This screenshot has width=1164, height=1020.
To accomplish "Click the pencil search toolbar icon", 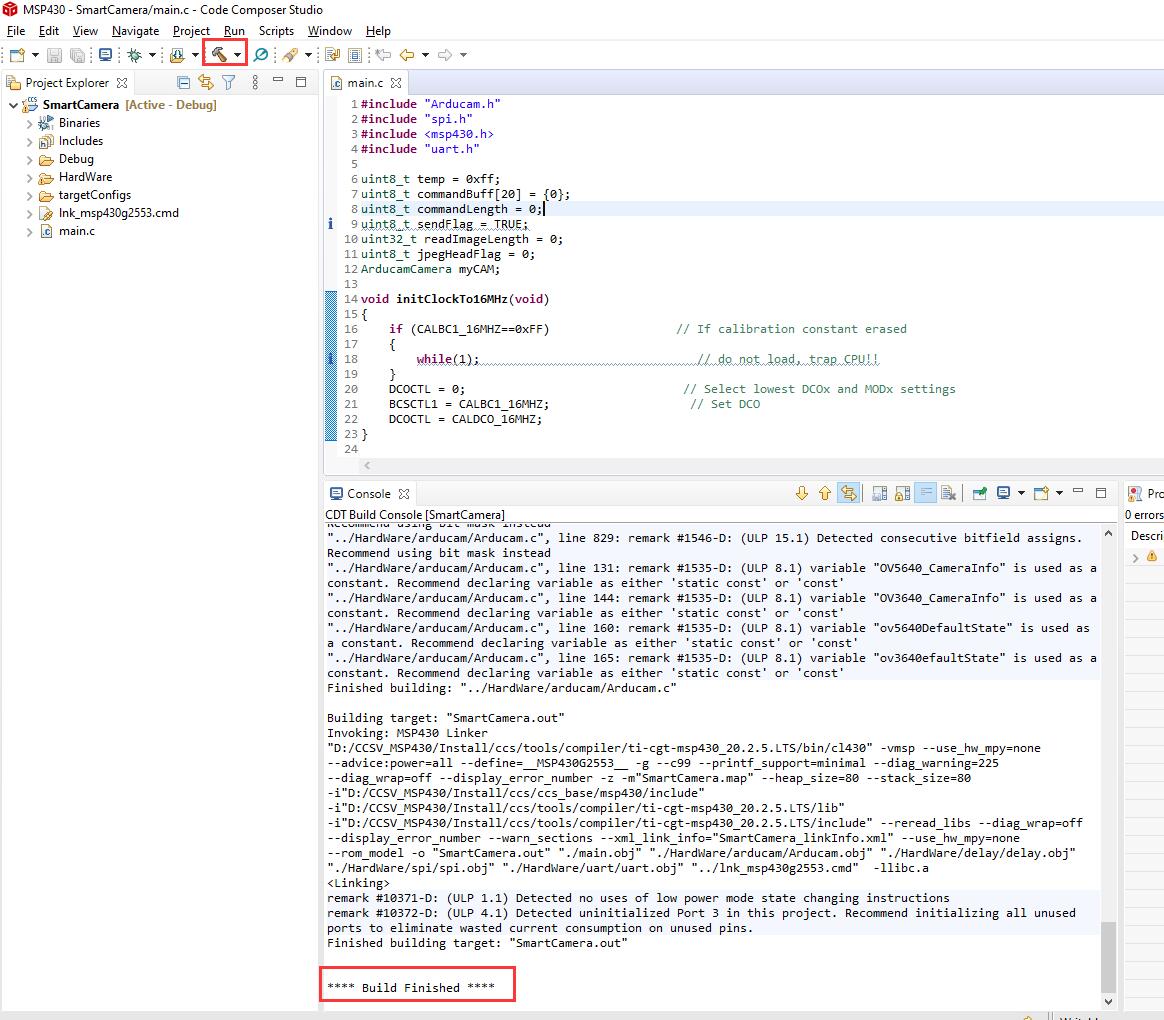I will pos(290,55).
